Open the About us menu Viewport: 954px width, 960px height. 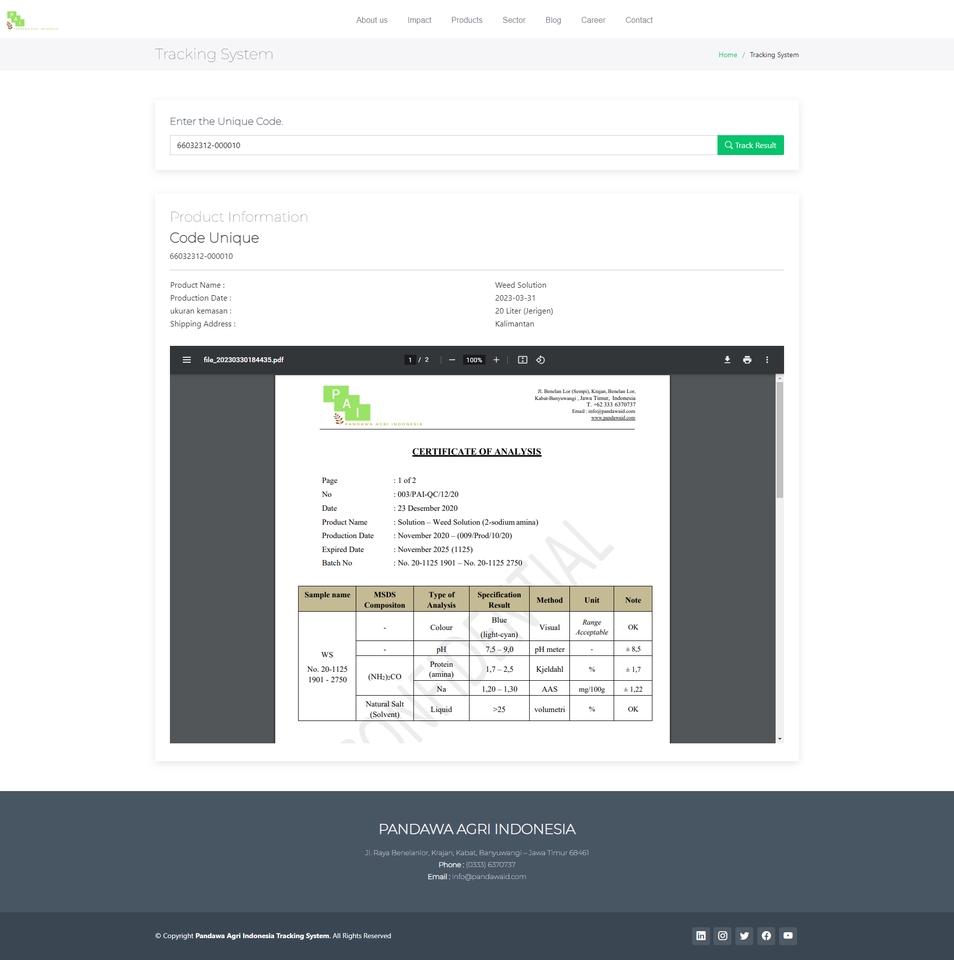coord(372,20)
